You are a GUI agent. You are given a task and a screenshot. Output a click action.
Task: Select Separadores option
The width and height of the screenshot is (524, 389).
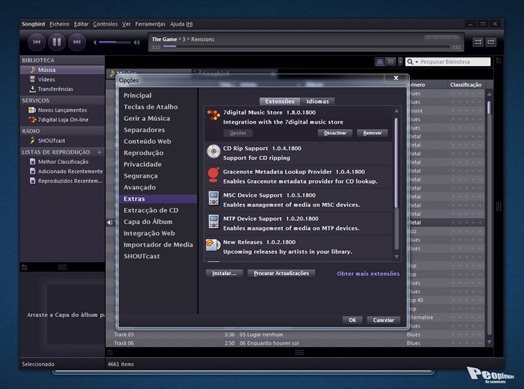[144, 130]
